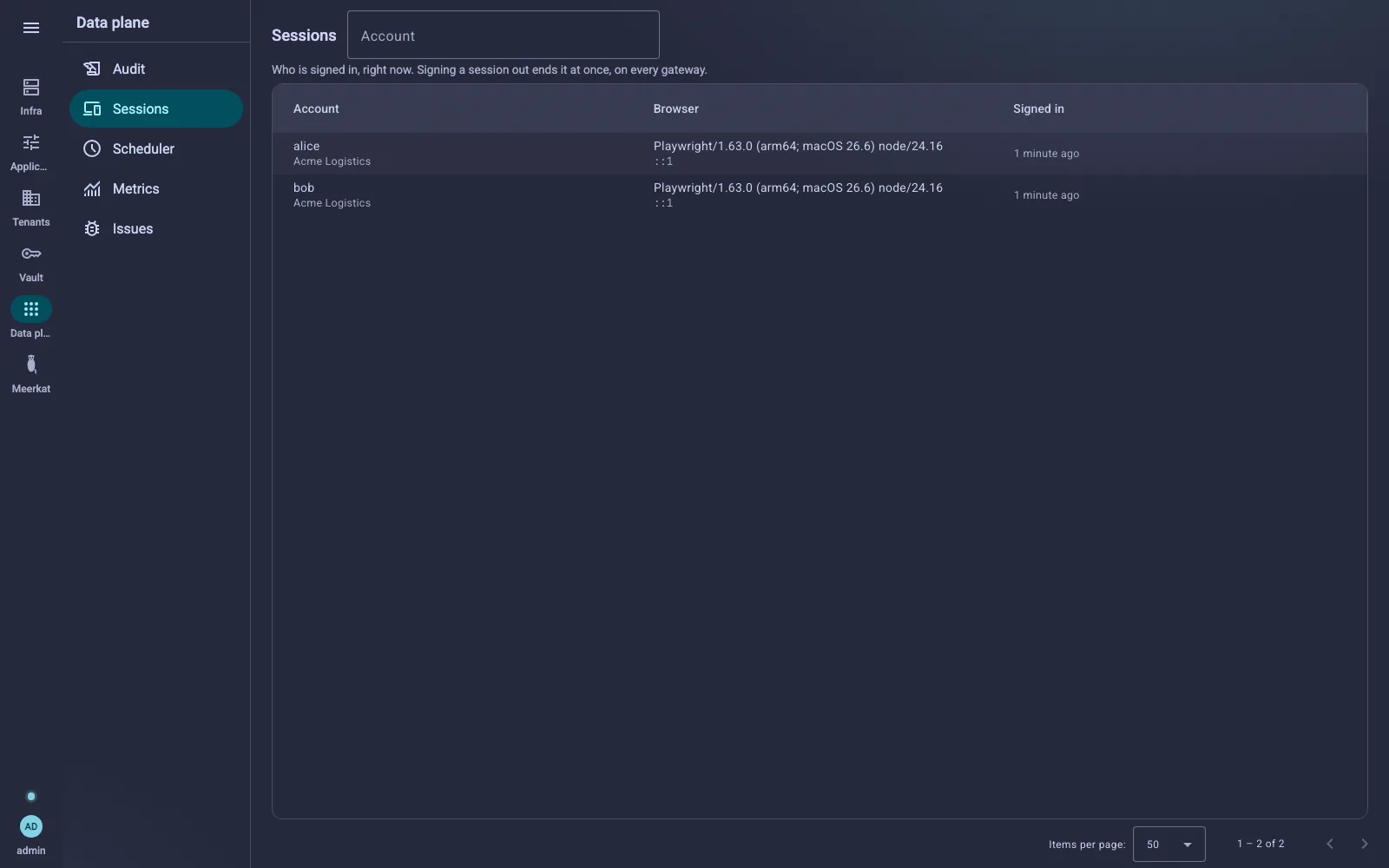Click alice's 1 minute ago timestamp

(x=1046, y=154)
